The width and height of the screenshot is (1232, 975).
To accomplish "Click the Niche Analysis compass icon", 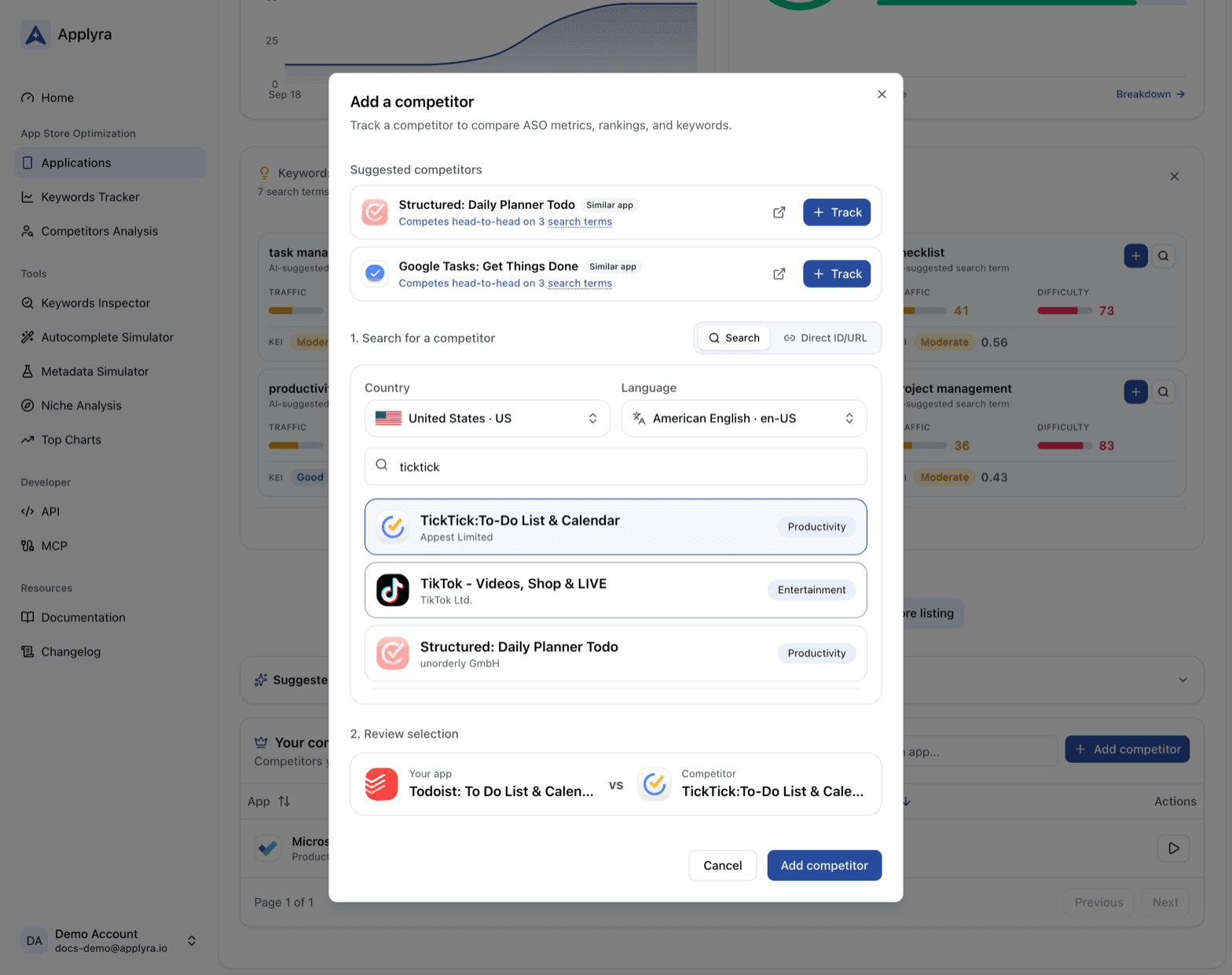I will (27, 405).
